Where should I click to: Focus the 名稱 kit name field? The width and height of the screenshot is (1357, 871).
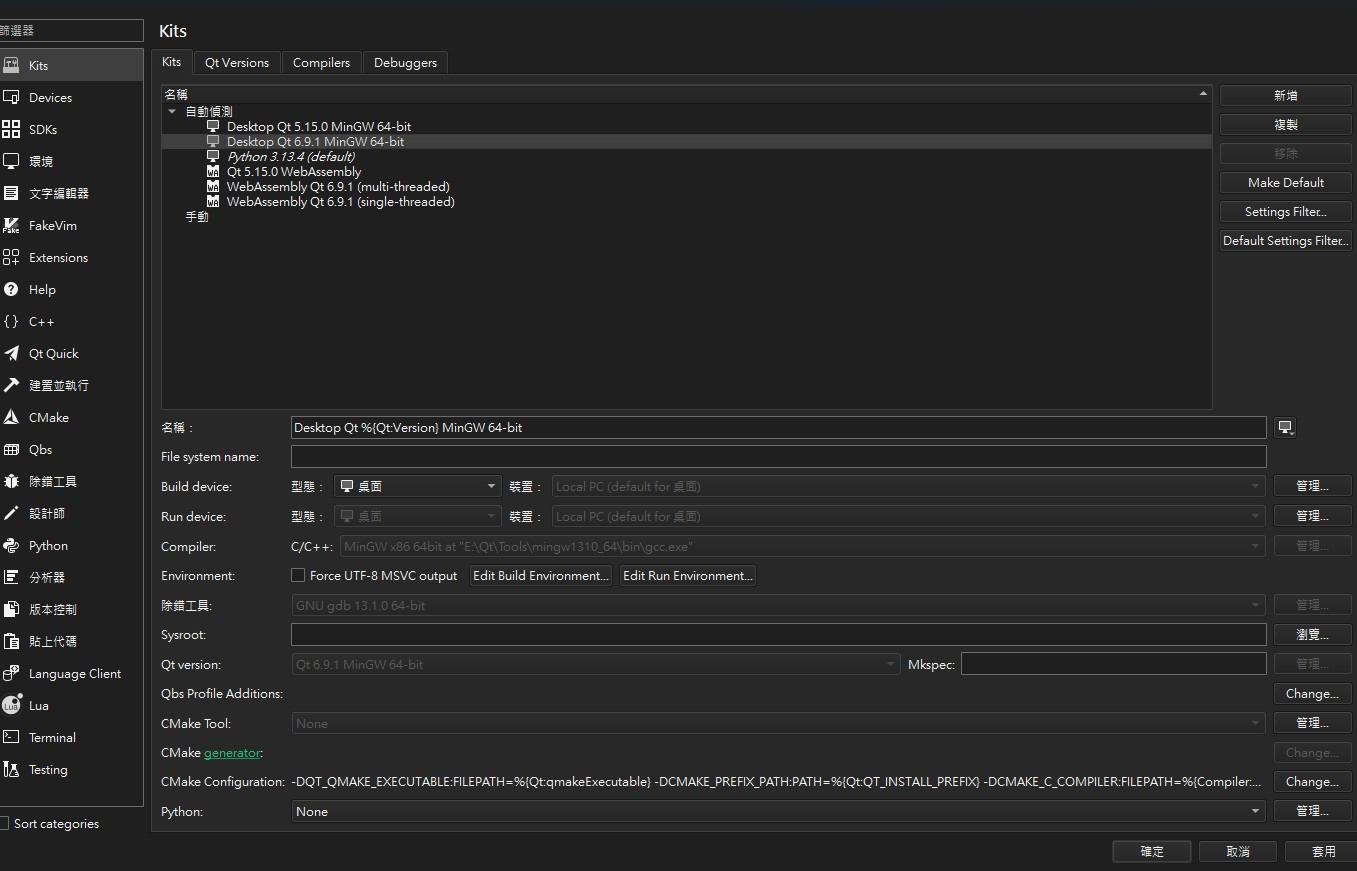coord(778,427)
